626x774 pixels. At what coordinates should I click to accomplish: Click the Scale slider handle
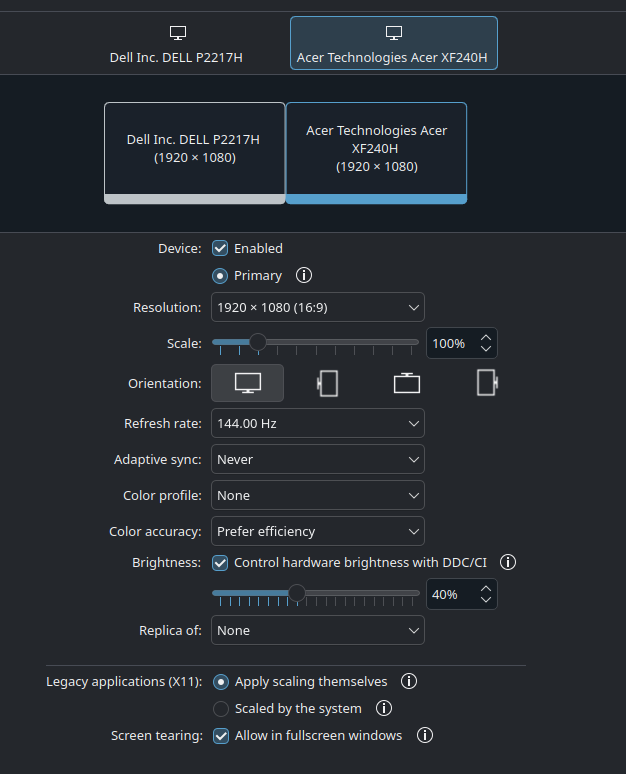tap(258, 342)
